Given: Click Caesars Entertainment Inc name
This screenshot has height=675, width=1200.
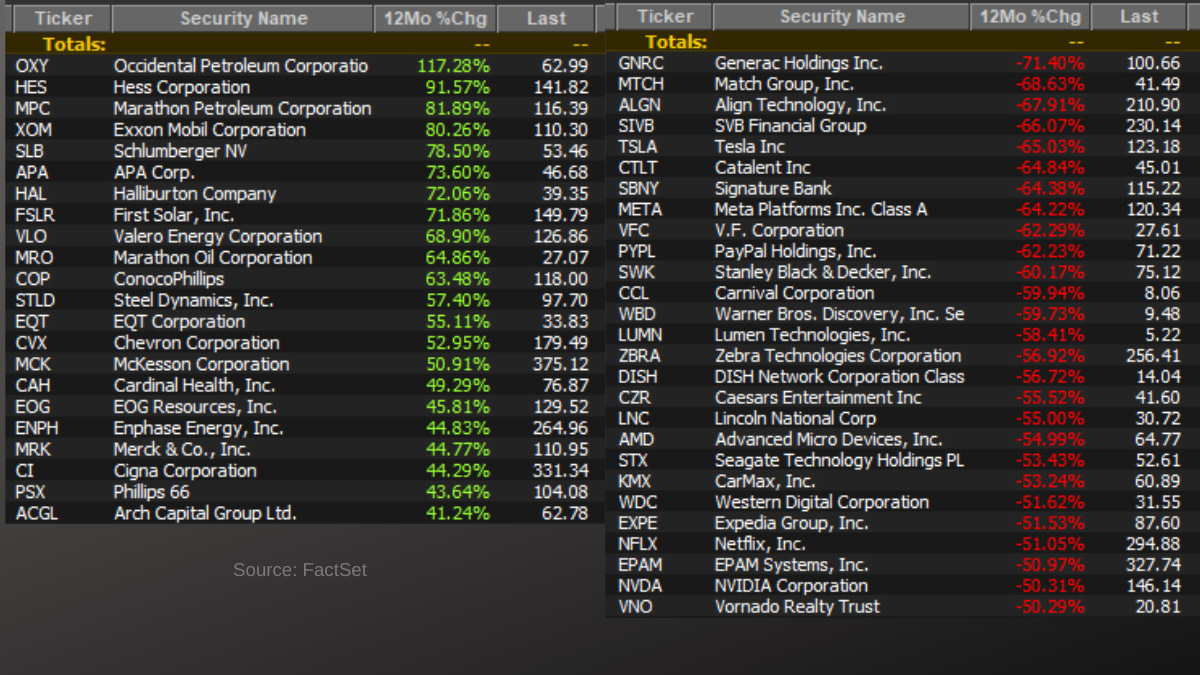Looking at the screenshot, I should pos(818,397).
